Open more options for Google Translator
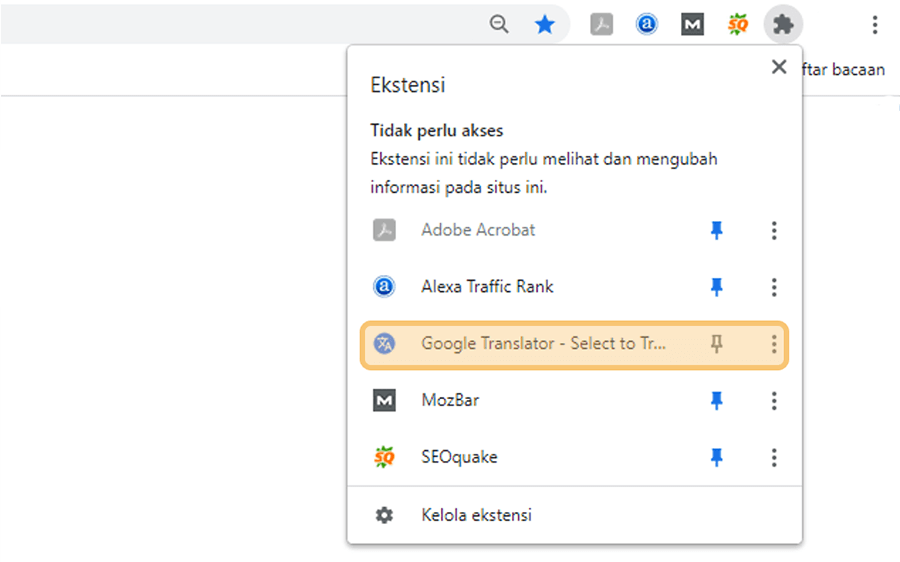 coord(774,344)
